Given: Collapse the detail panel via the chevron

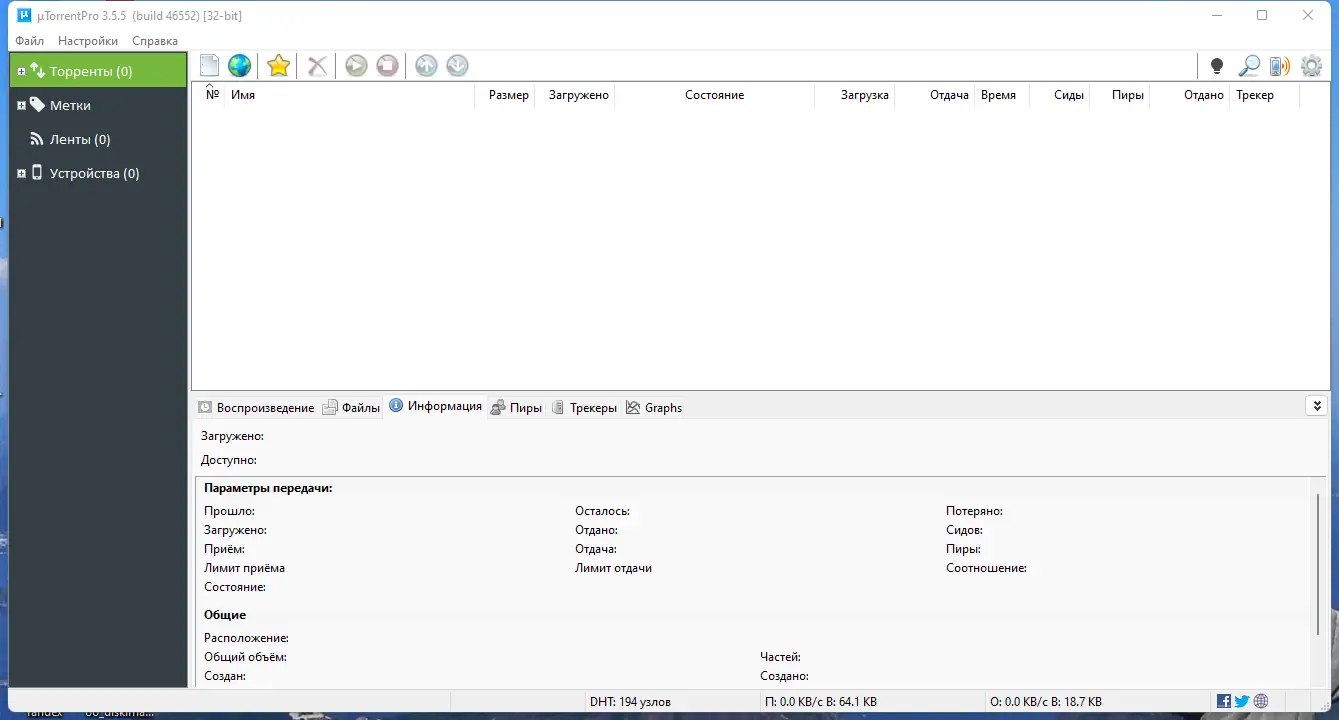Looking at the screenshot, I should tap(1317, 406).
